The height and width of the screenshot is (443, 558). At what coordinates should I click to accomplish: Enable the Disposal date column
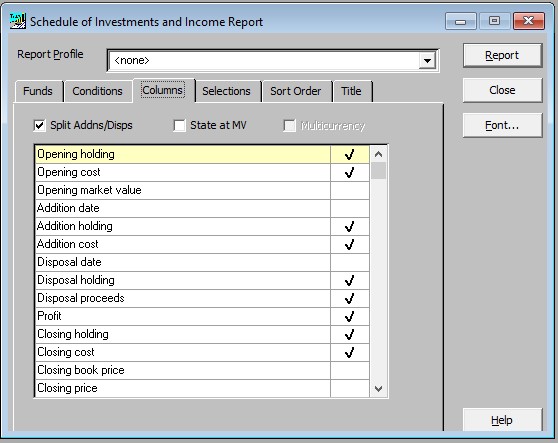tap(350, 263)
